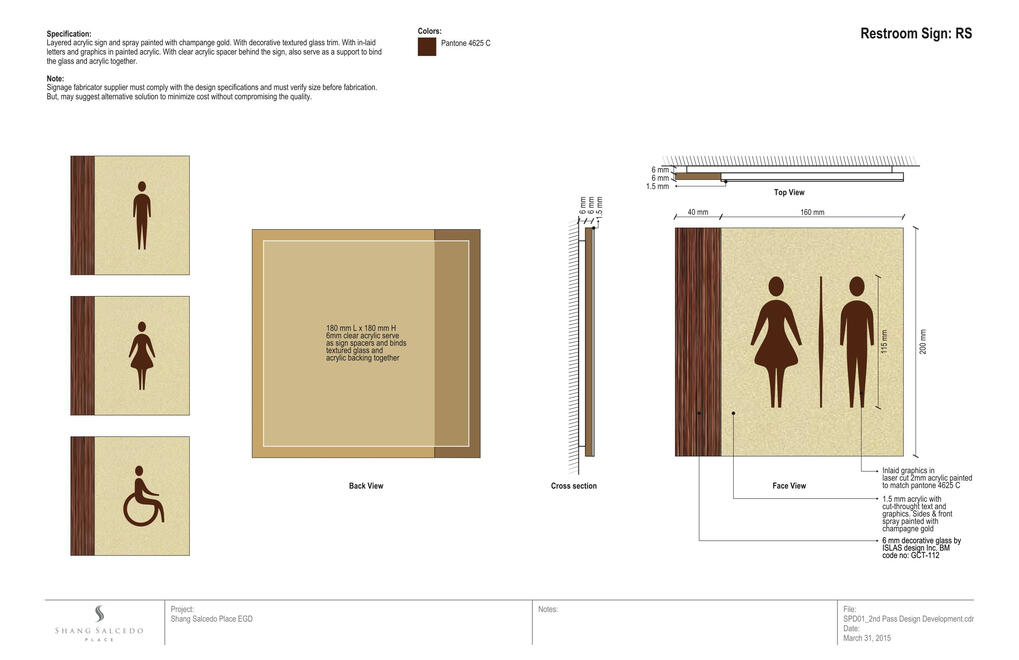Image resolution: width=1019 pixels, height=660 pixels.
Task: Click the large male figure in Face View
Action: coord(856,342)
